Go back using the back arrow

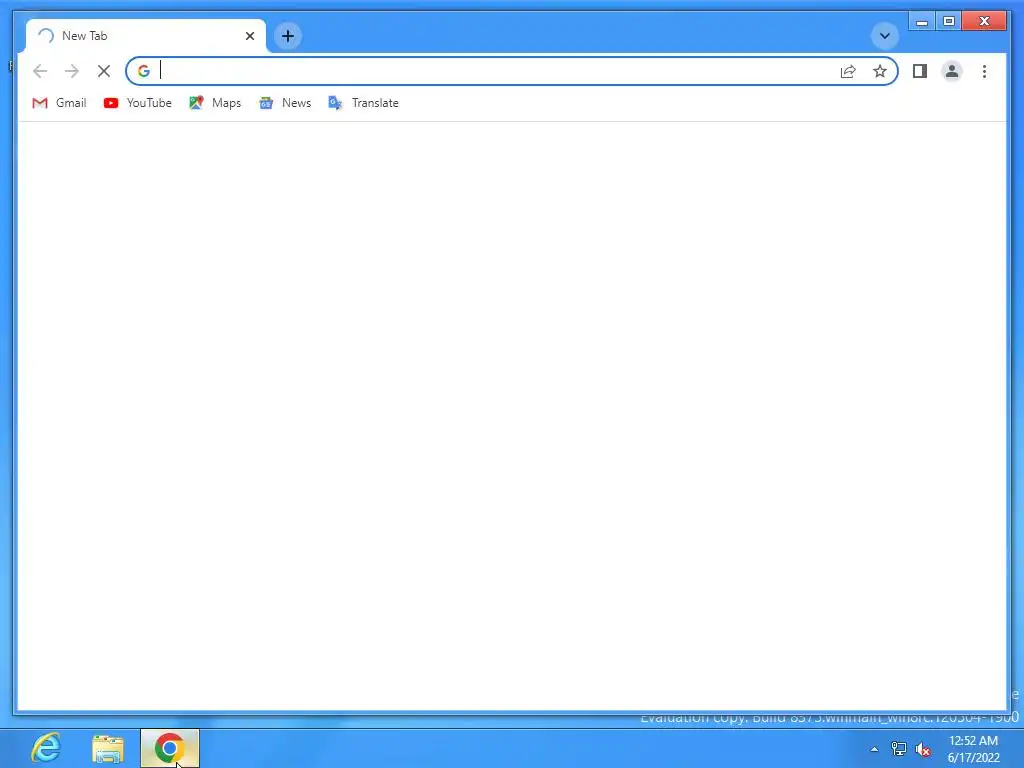pos(40,71)
